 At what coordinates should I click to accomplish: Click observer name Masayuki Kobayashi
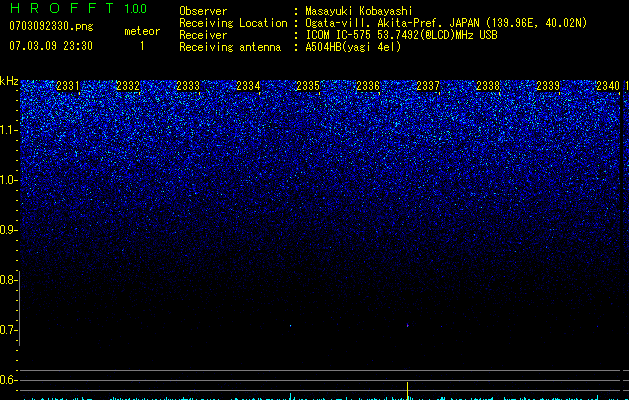(359, 11)
